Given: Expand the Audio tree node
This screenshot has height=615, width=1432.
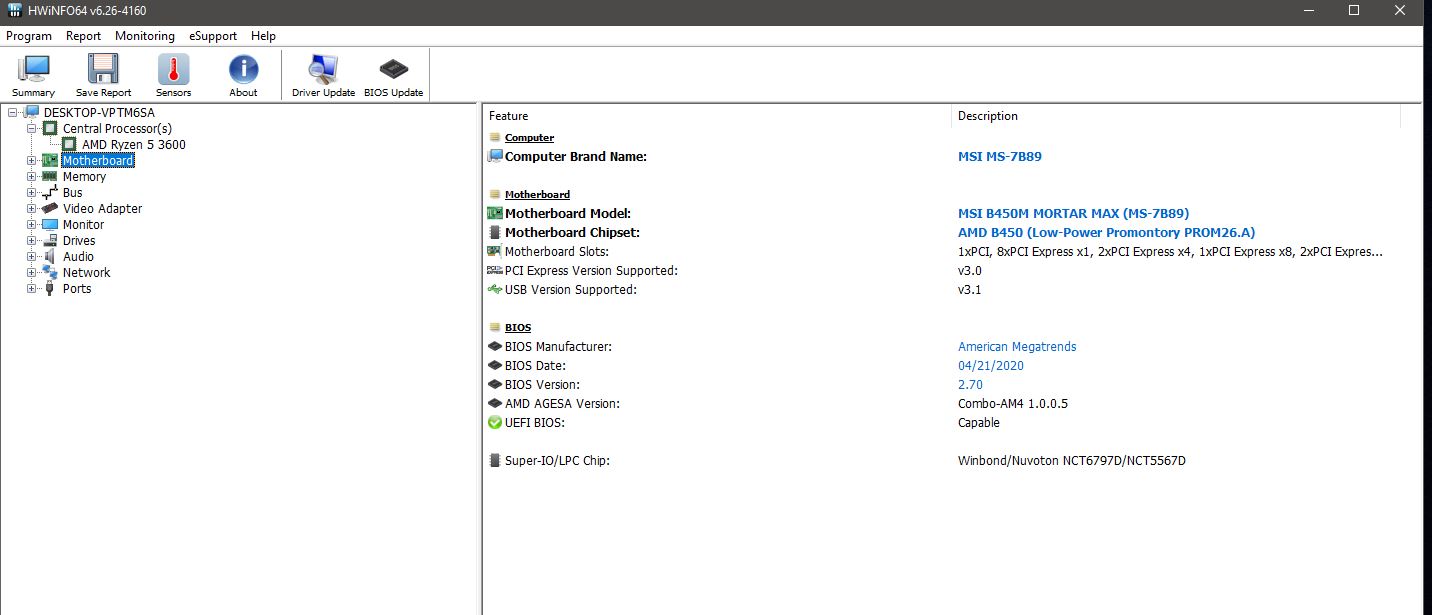Looking at the screenshot, I should coord(31,256).
